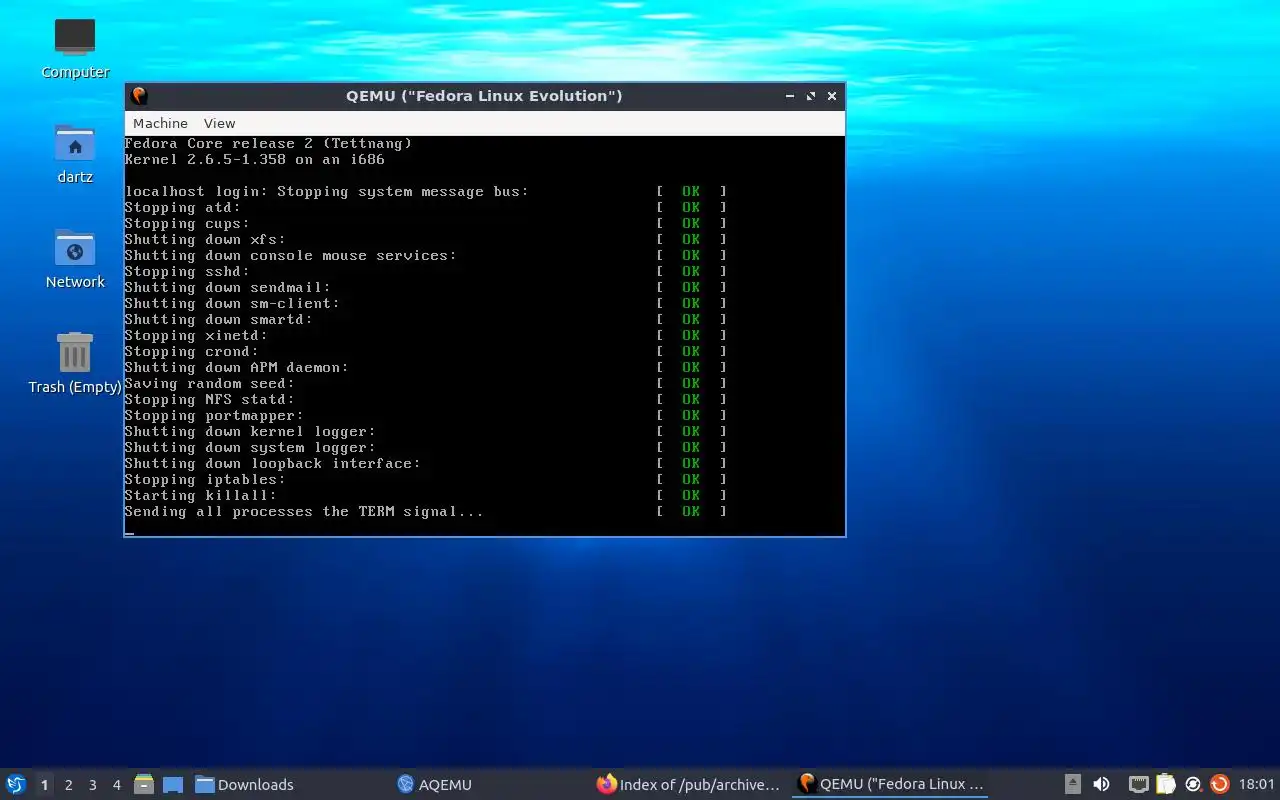Open the network connection tray icon
This screenshot has height=800, width=1280.
click(x=1138, y=784)
